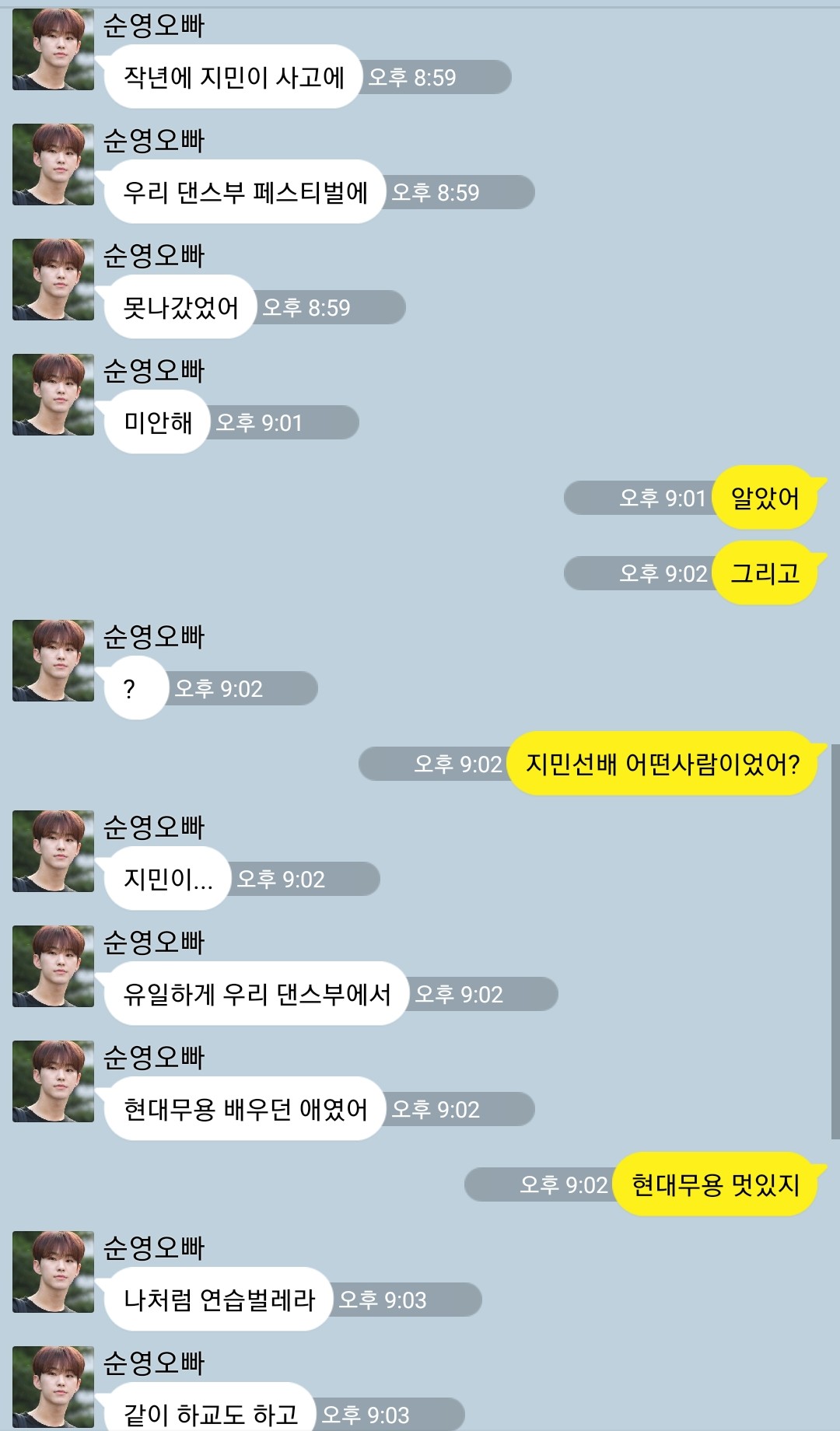Click sender name above '미안해' message

click(x=154, y=371)
